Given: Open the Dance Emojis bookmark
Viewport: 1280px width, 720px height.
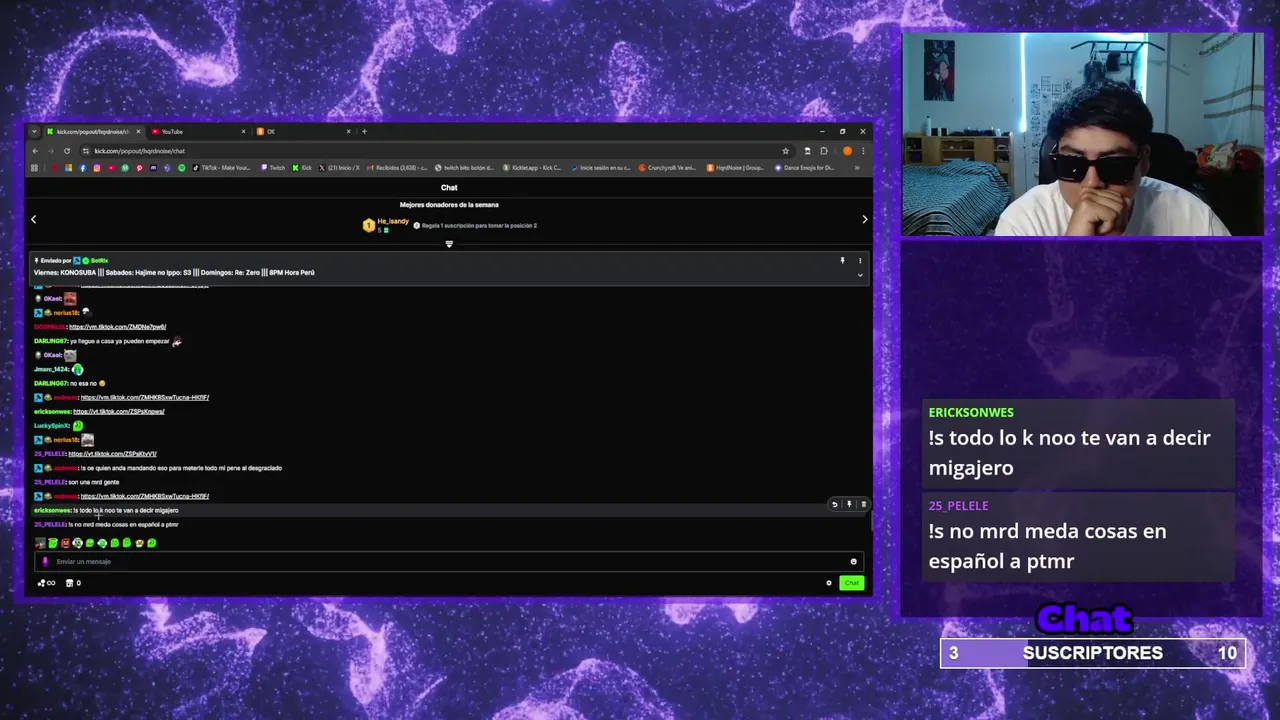Looking at the screenshot, I should coord(805,168).
